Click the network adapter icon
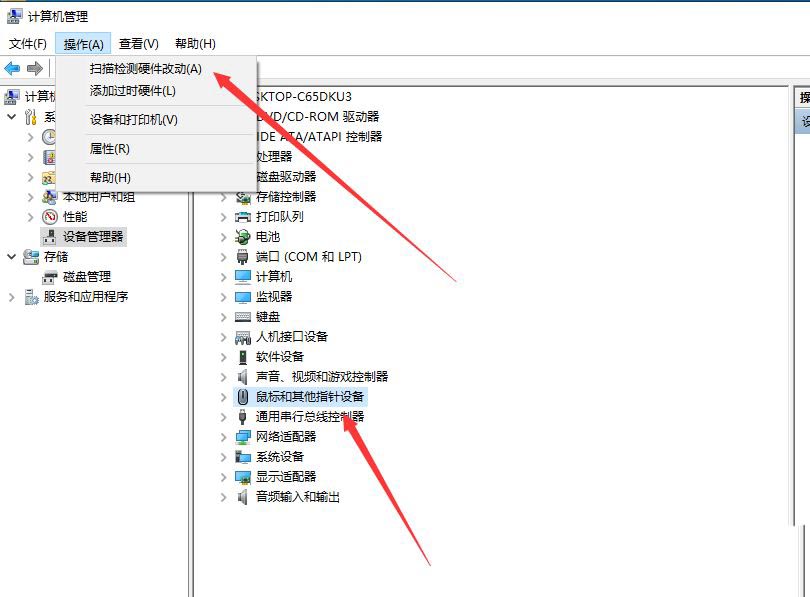 242,437
